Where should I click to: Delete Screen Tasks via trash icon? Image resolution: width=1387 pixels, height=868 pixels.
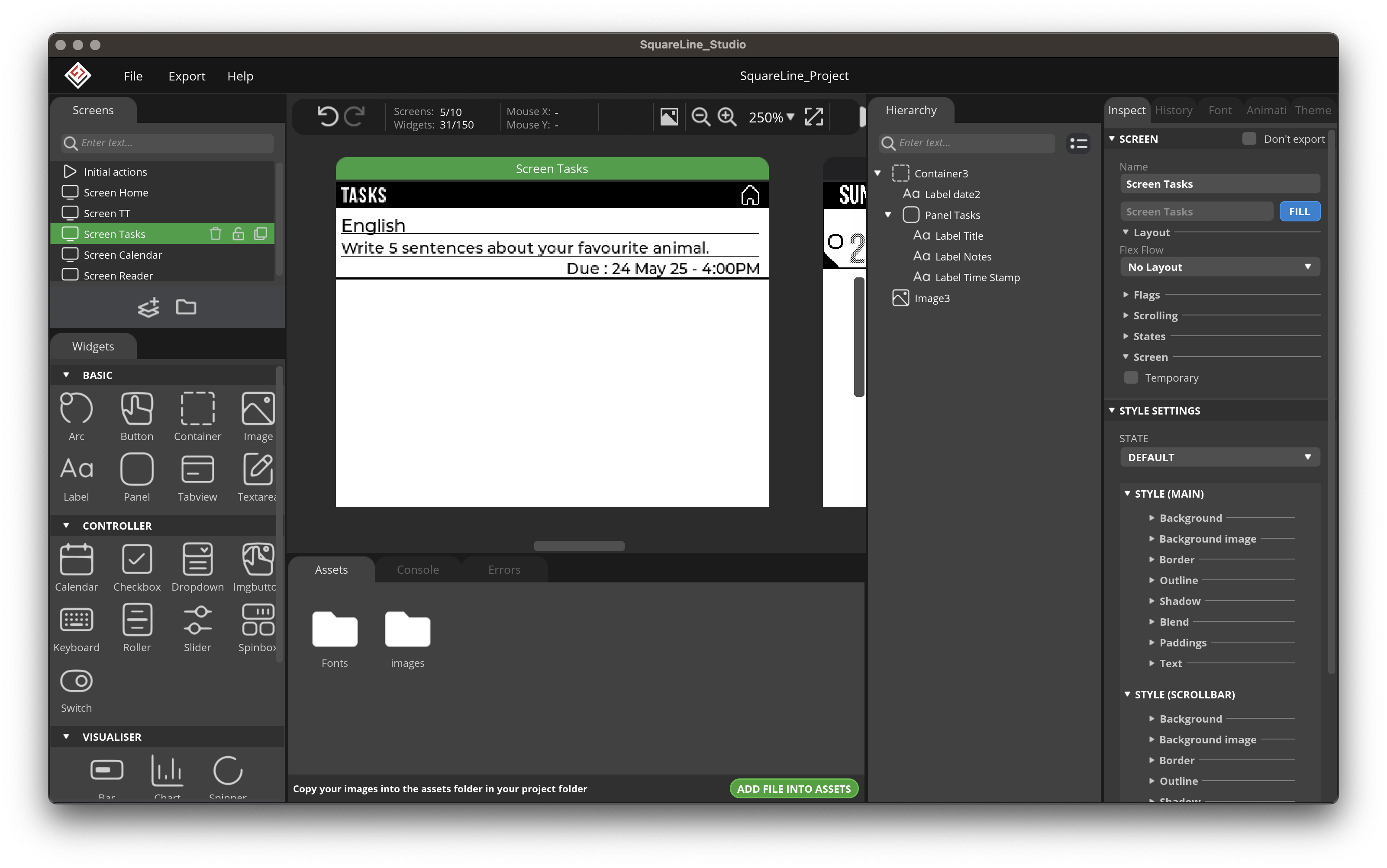[216, 234]
